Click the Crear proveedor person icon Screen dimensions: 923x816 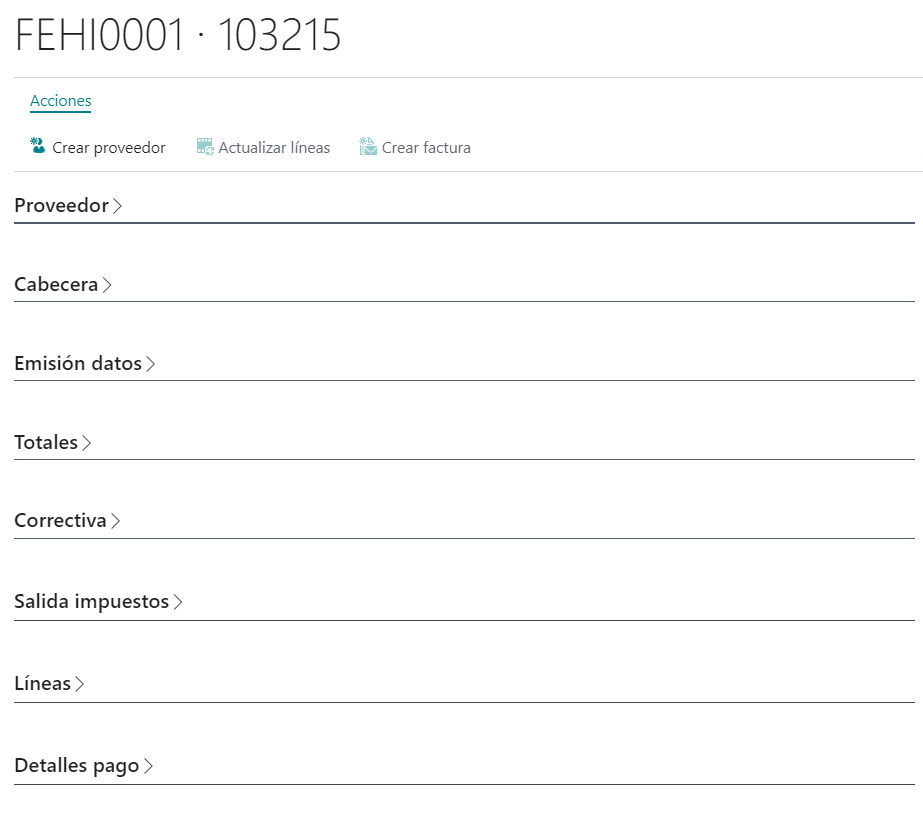click(36, 146)
